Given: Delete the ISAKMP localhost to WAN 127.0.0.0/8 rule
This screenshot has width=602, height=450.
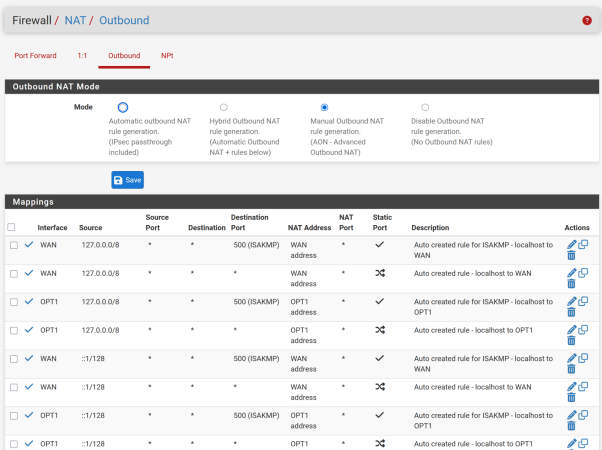Looking at the screenshot, I should coord(571,255).
